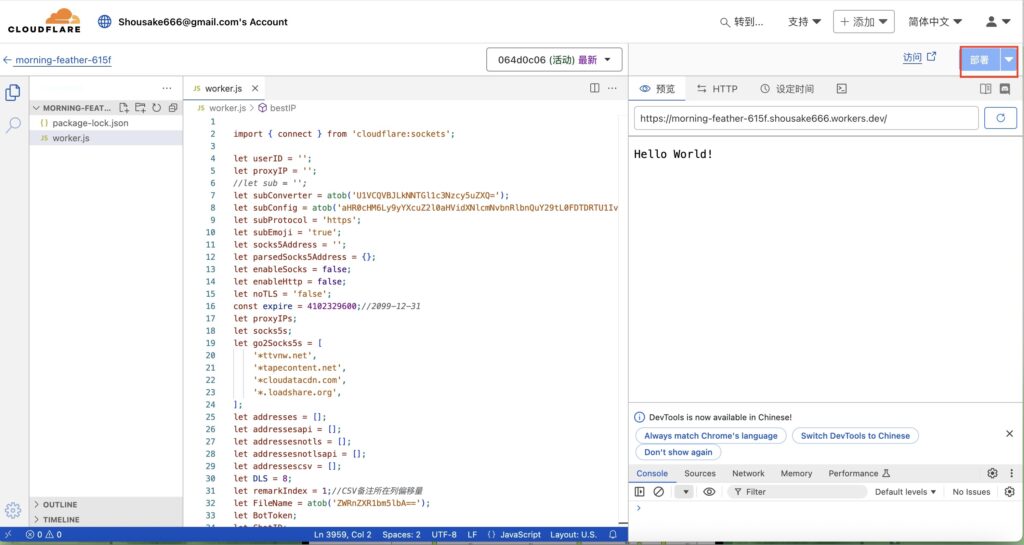
Task: Dismiss the DevTools language notice
Action: [x=1009, y=433]
